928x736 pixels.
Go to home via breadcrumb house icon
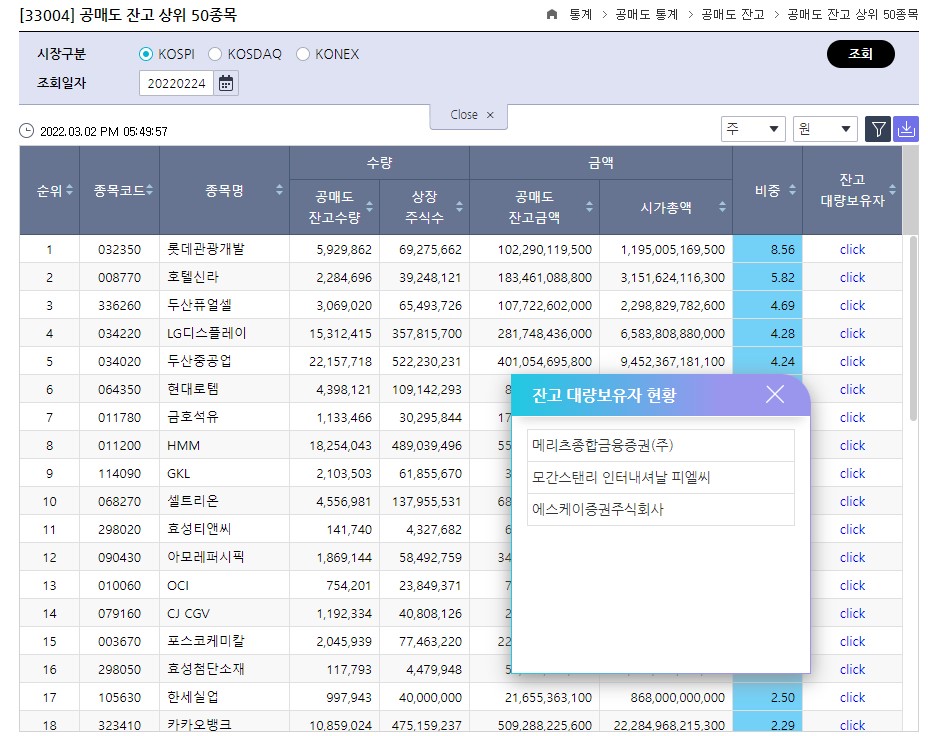point(552,14)
